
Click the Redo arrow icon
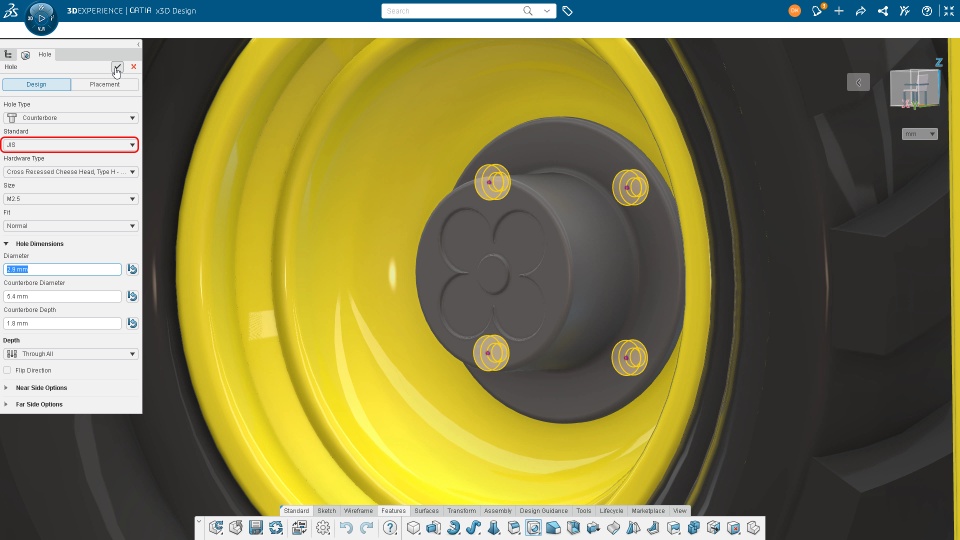click(366, 527)
